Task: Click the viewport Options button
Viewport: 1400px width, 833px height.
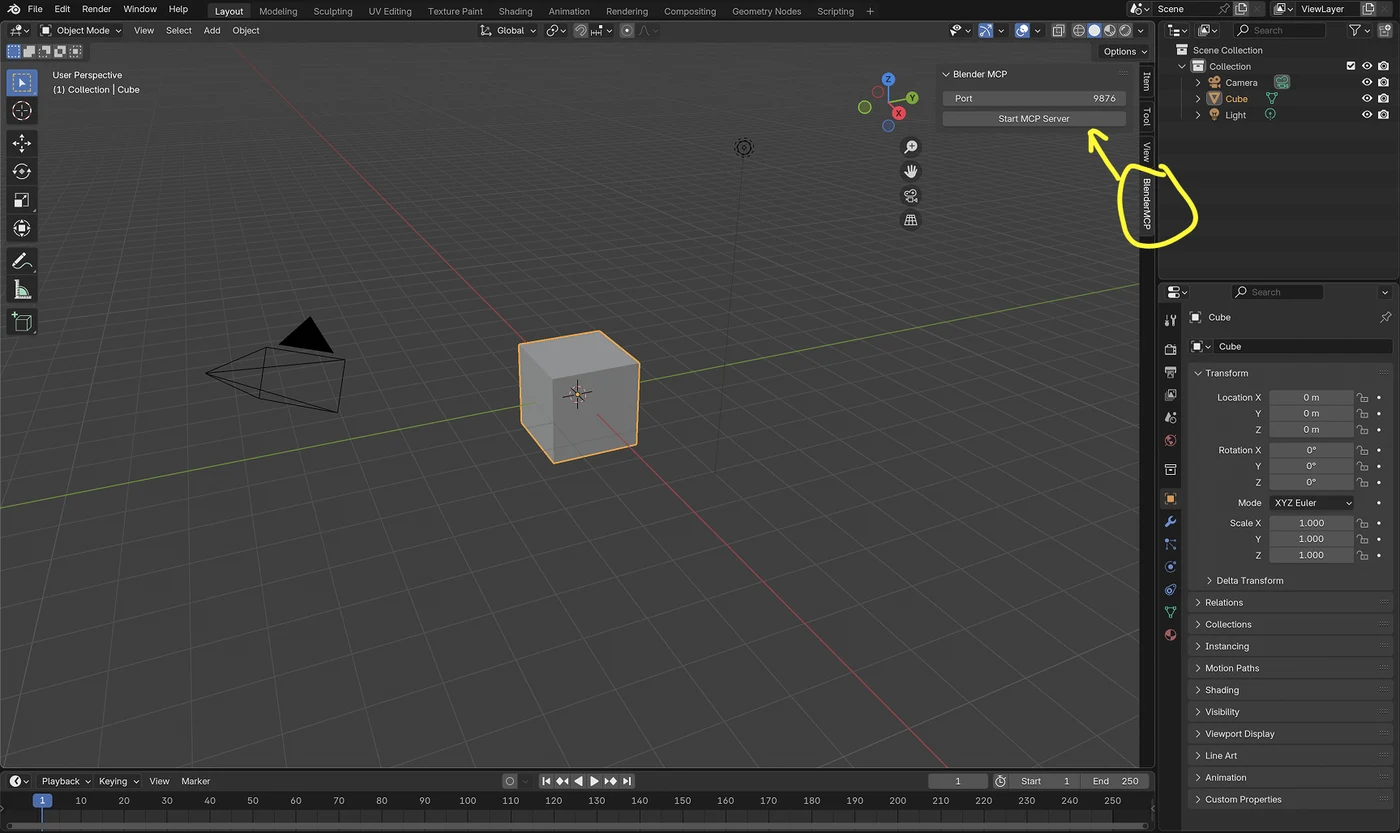Action: (1124, 51)
